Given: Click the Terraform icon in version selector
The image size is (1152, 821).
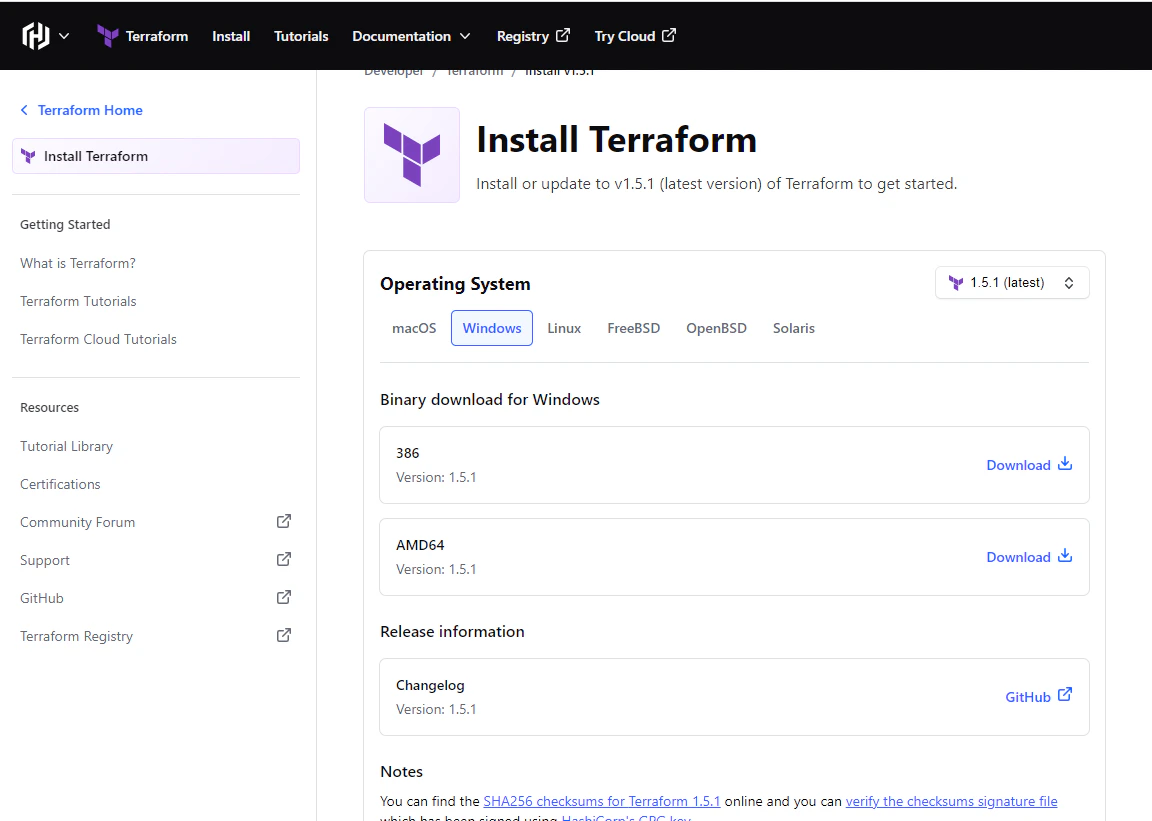Looking at the screenshot, I should [956, 283].
